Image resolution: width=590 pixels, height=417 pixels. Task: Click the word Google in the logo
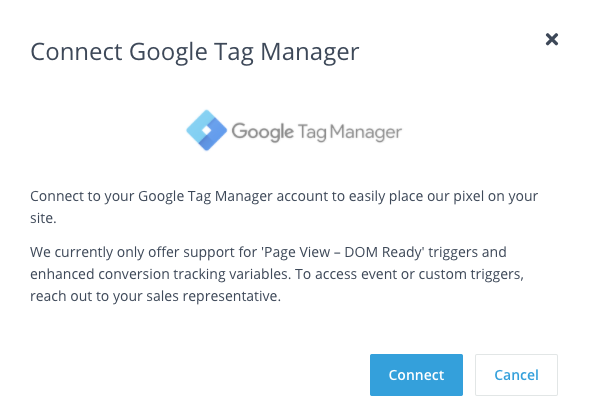[262, 132]
